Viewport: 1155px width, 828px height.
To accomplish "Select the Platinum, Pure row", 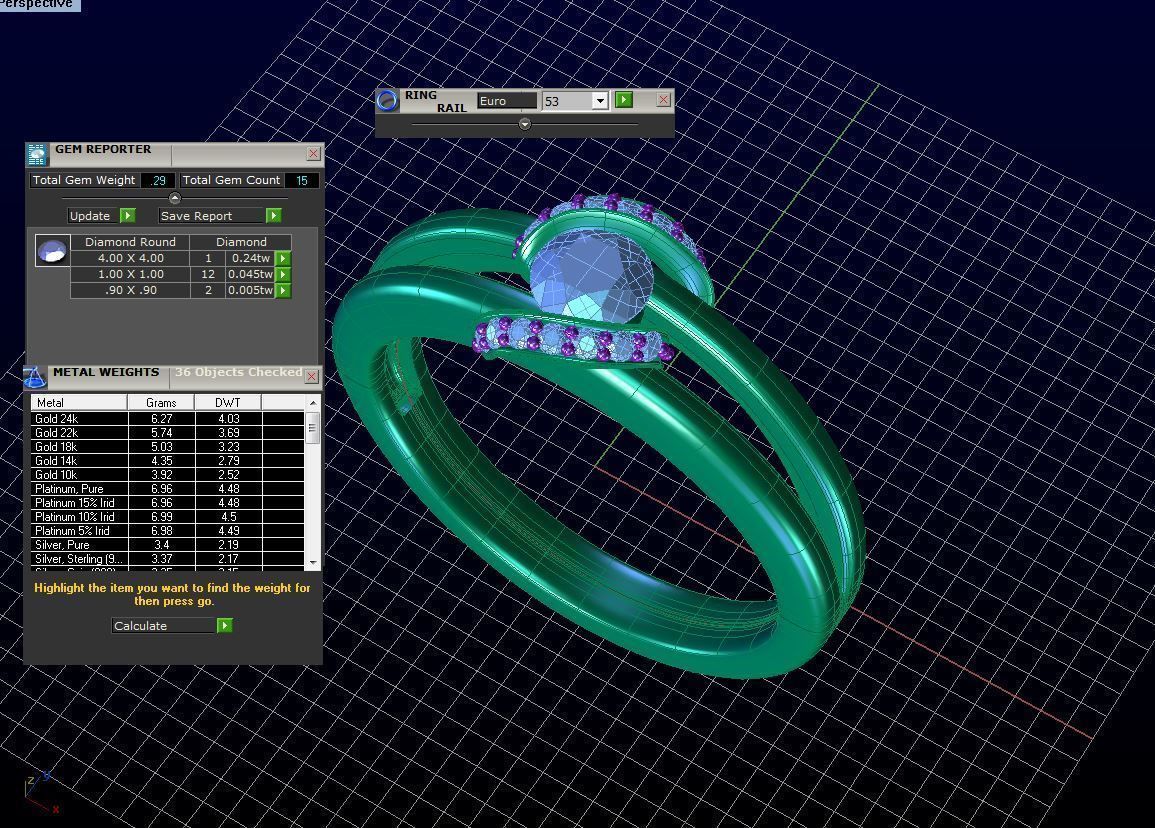I will click(168, 488).
